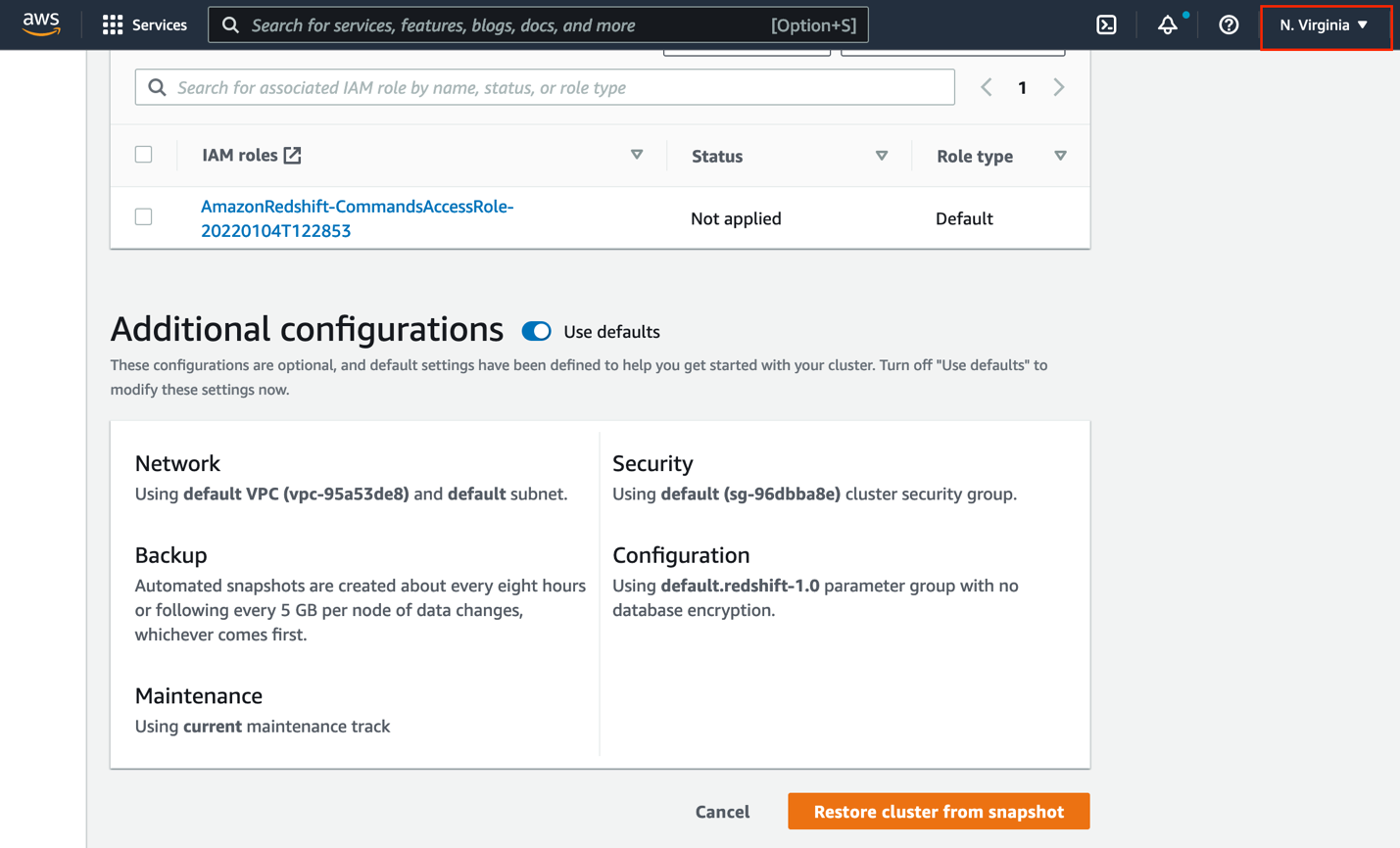This screenshot has height=848, width=1400.
Task: Open the help question mark icon
Action: (1229, 25)
